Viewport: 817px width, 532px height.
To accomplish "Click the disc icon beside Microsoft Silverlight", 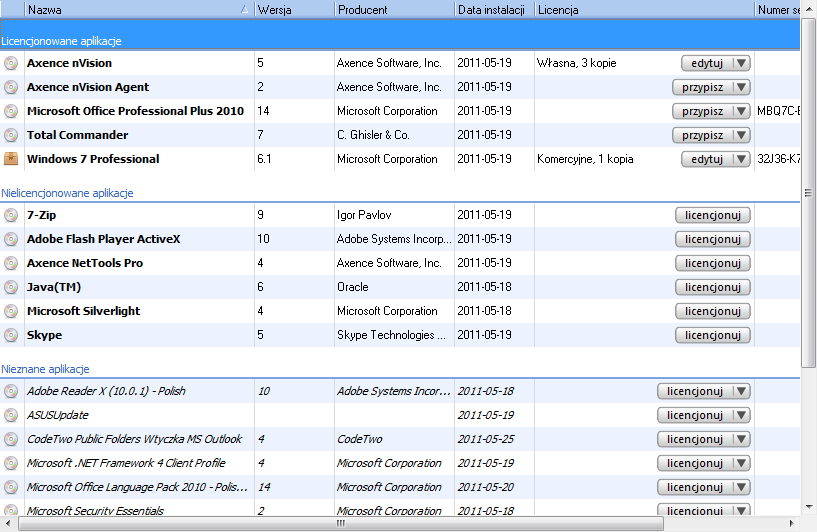I will pos(11,311).
